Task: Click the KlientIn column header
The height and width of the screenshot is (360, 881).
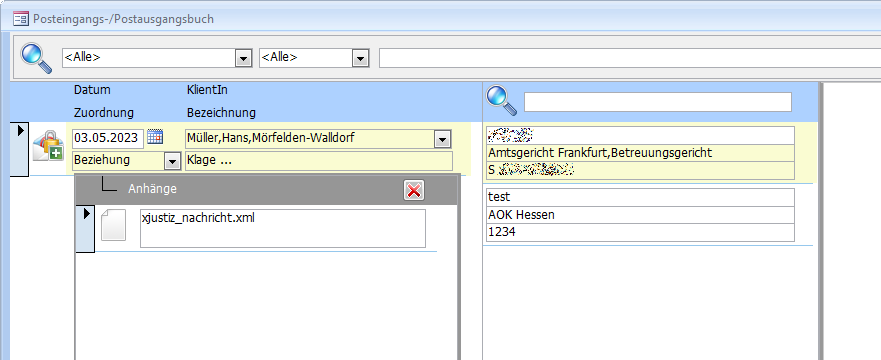Action: coord(207,90)
